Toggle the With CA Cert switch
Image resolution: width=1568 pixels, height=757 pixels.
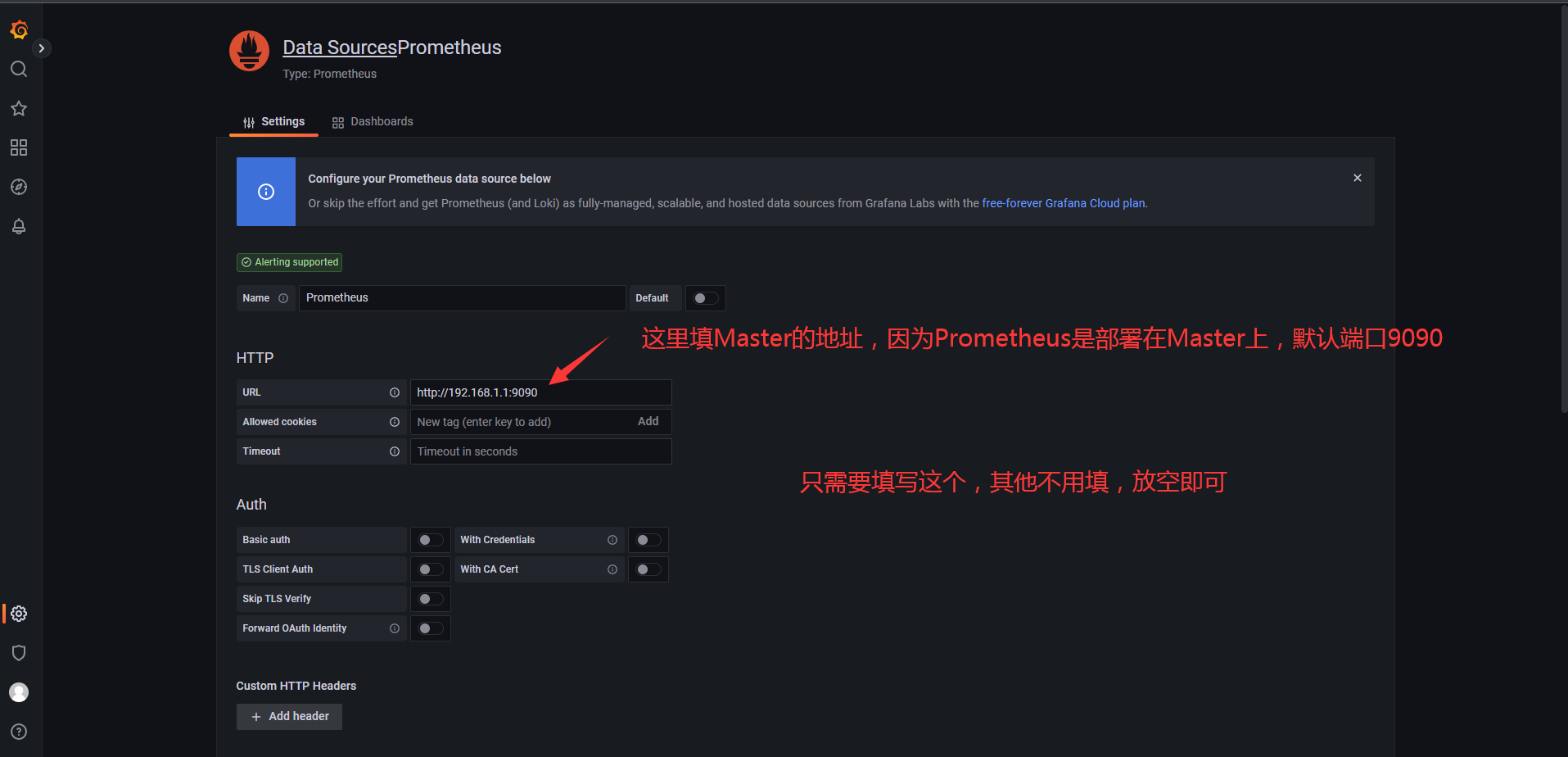[x=648, y=569]
